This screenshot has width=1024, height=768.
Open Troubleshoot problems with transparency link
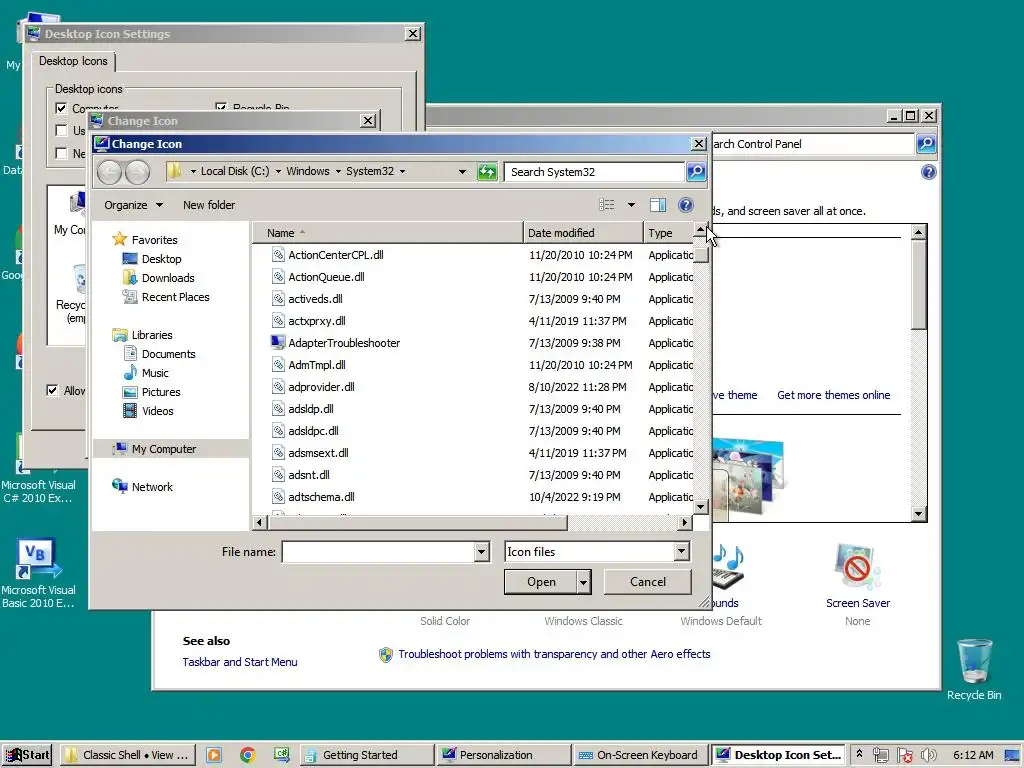pyautogui.click(x=554, y=654)
